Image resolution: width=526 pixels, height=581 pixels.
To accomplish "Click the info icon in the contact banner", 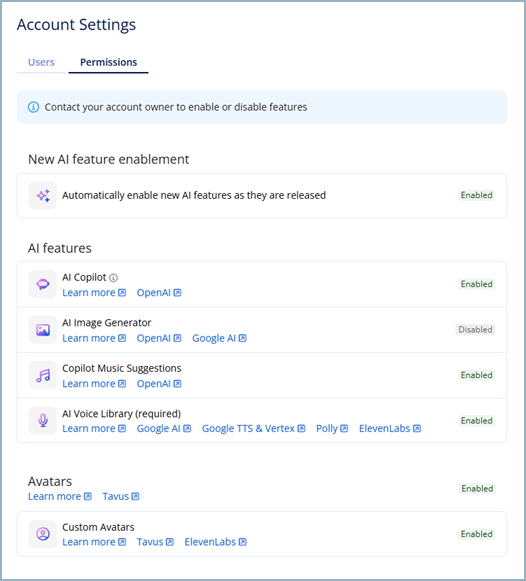I will tap(33, 107).
